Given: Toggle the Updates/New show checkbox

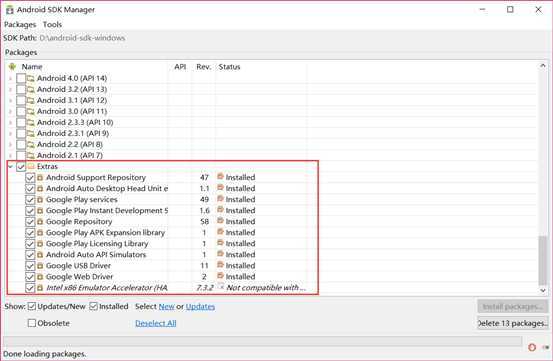Looking at the screenshot, I should [32, 306].
